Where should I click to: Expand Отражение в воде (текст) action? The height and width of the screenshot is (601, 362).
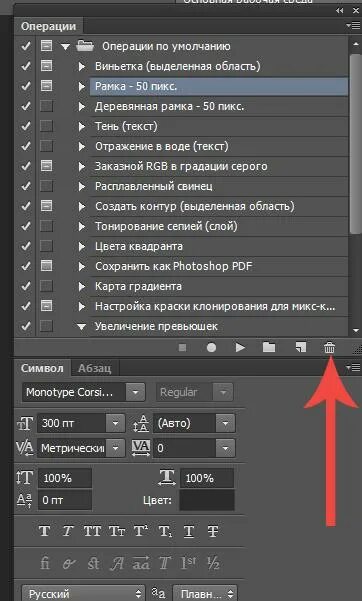pos(81,146)
